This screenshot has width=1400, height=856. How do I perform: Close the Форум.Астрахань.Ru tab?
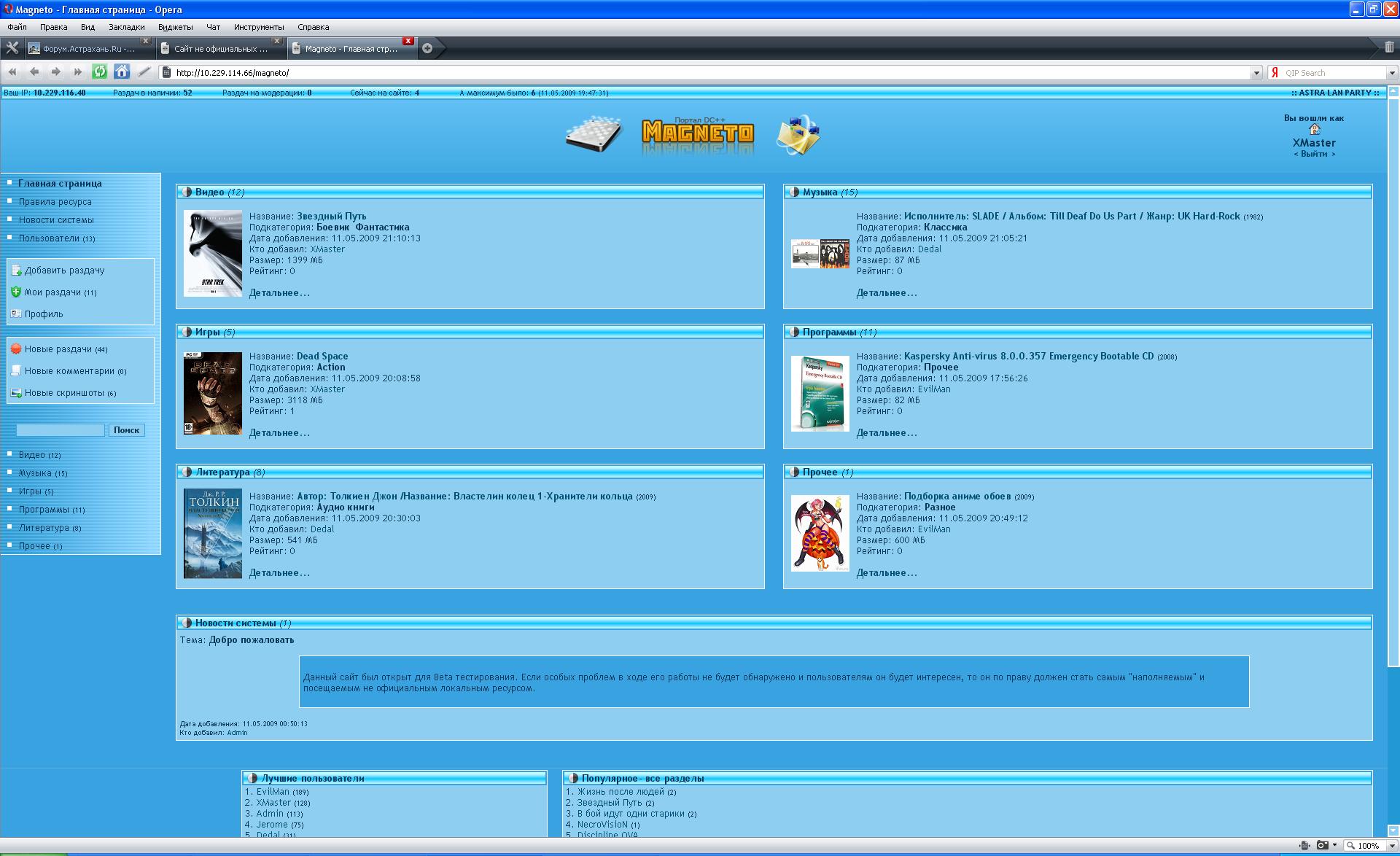(x=146, y=41)
